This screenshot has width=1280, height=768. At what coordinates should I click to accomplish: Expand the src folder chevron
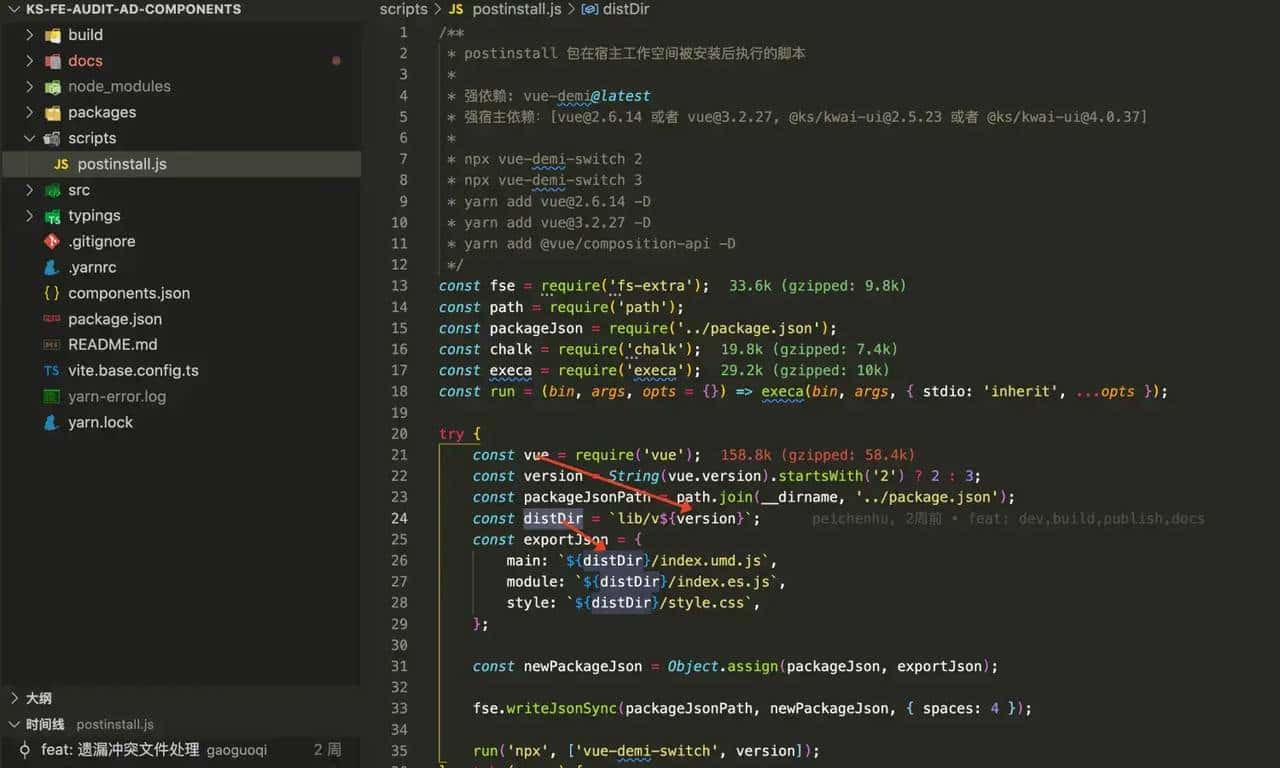(29, 190)
